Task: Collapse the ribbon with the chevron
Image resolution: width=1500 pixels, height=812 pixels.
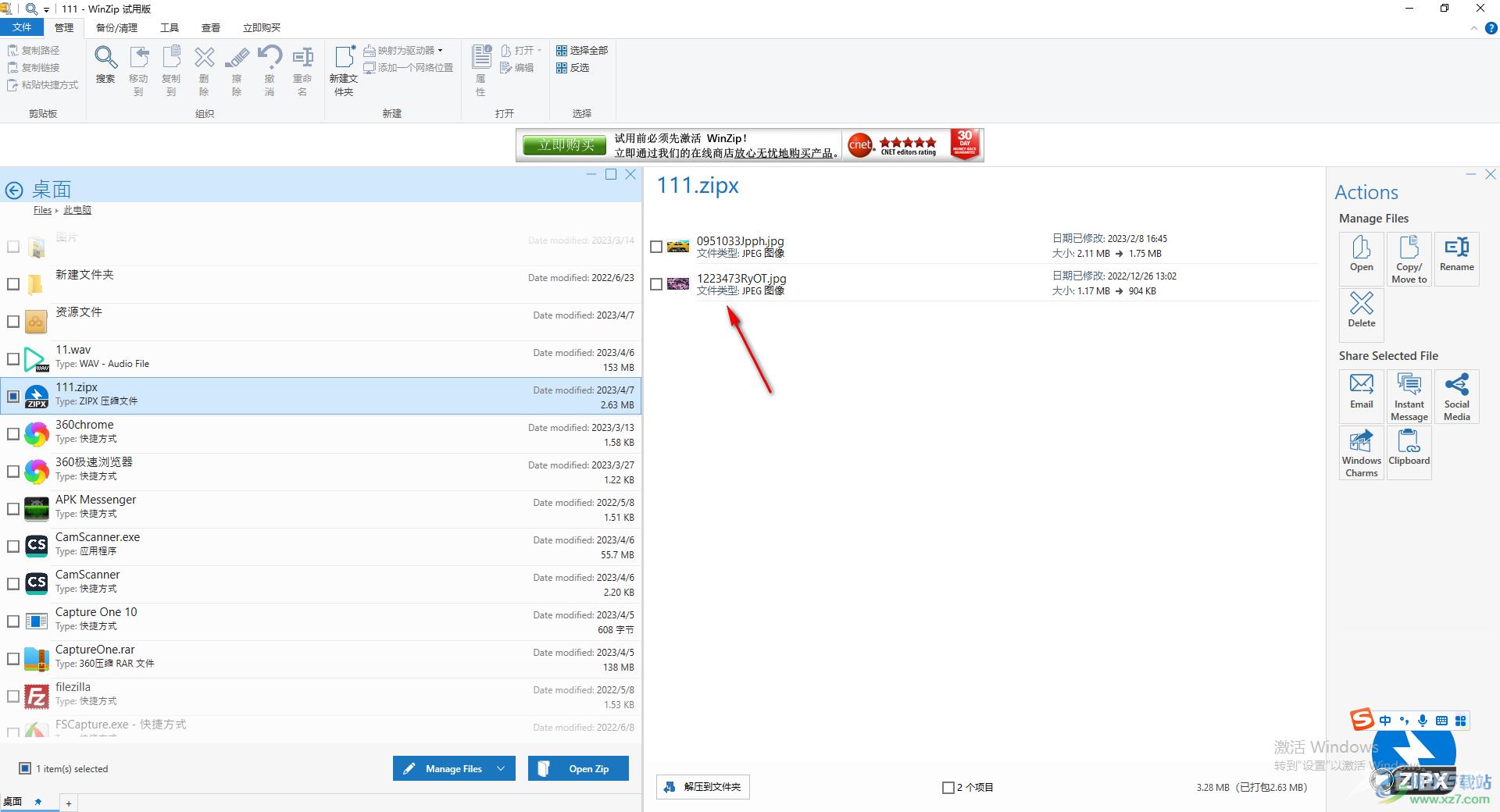Action: tap(1474, 28)
